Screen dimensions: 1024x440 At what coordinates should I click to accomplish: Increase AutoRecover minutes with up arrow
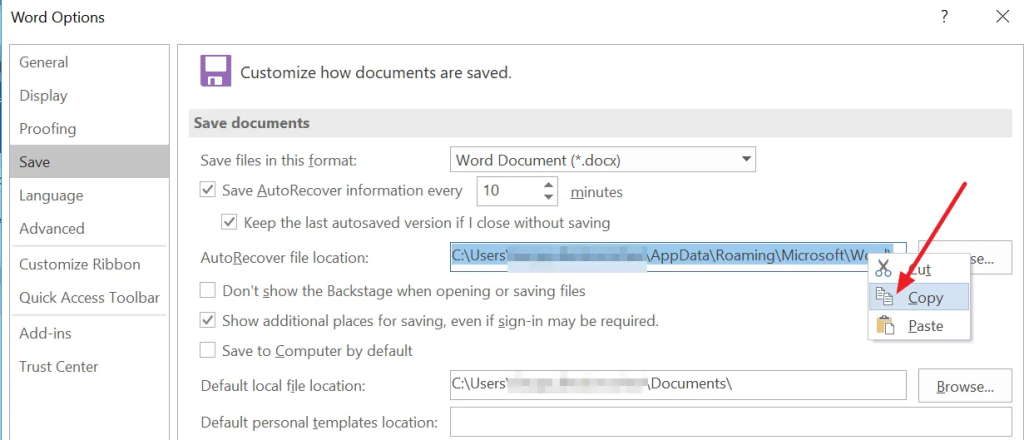coord(549,185)
